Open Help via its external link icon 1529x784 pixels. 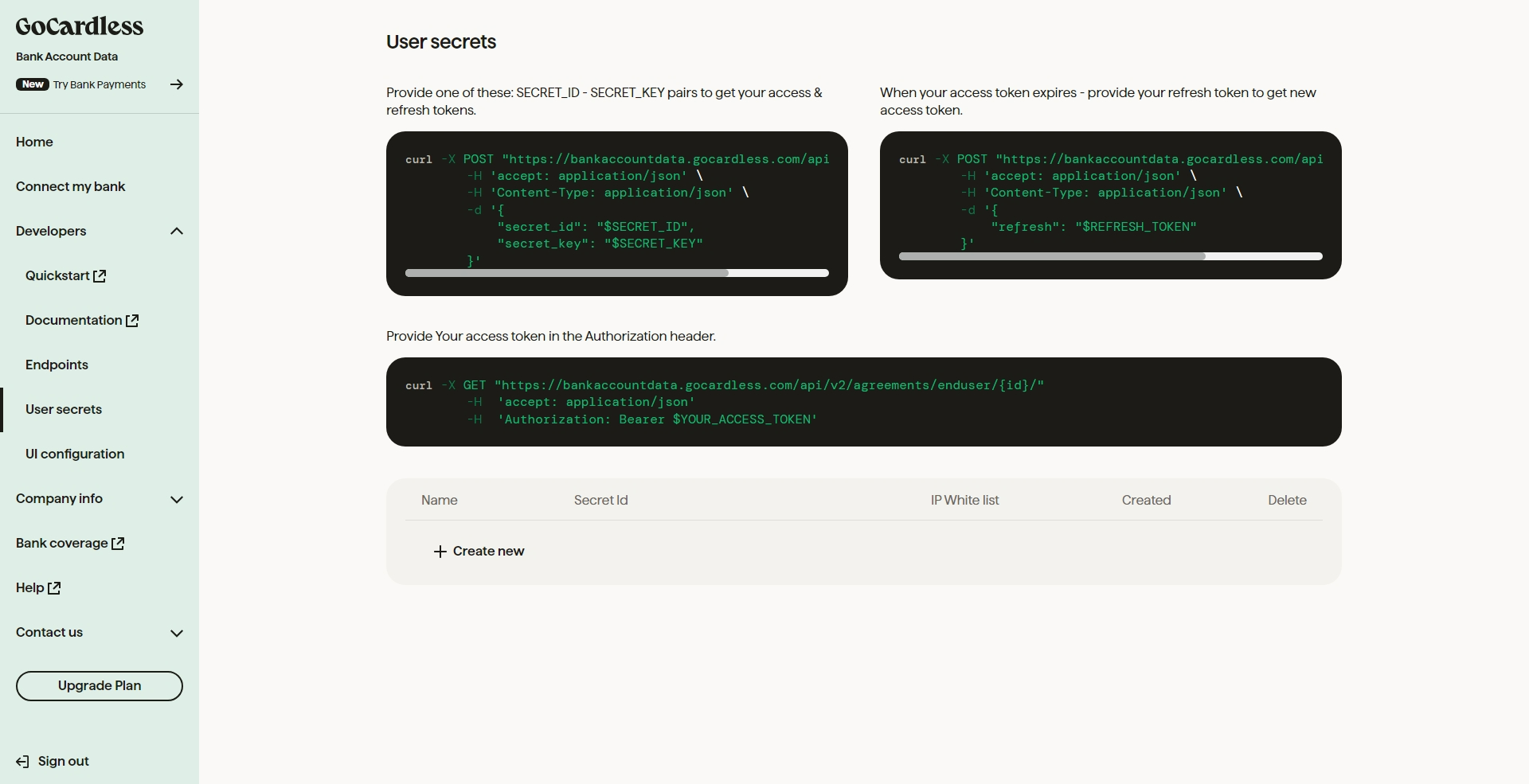point(54,588)
